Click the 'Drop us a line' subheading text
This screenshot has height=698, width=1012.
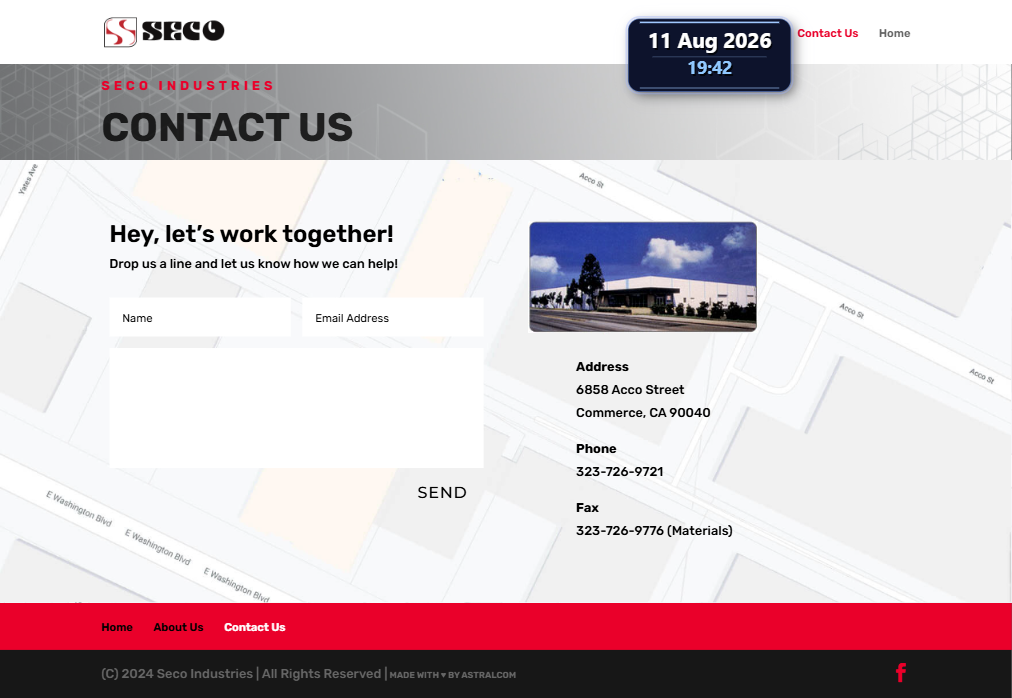(254, 264)
